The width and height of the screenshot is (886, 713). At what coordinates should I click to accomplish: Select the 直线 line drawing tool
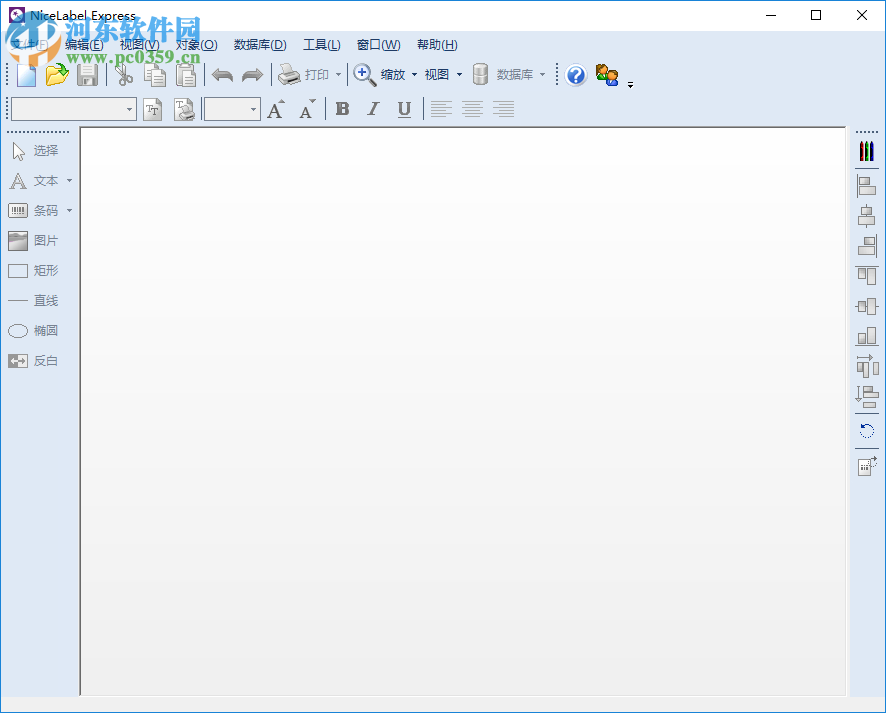(x=40, y=300)
